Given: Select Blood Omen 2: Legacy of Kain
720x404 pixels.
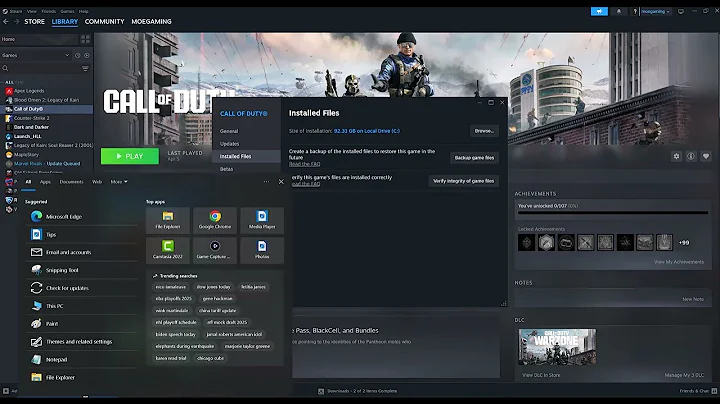Looking at the screenshot, I should (x=46, y=100).
